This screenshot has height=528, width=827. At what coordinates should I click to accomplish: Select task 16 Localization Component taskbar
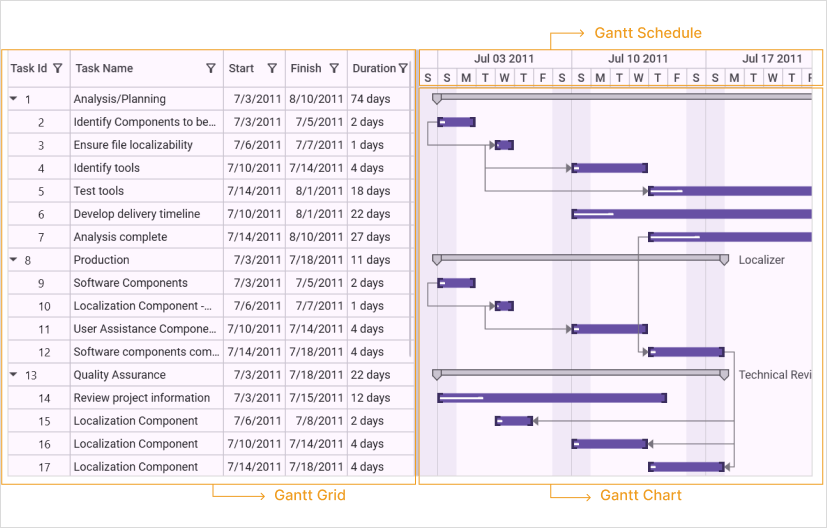pyautogui.click(x=610, y=444)
